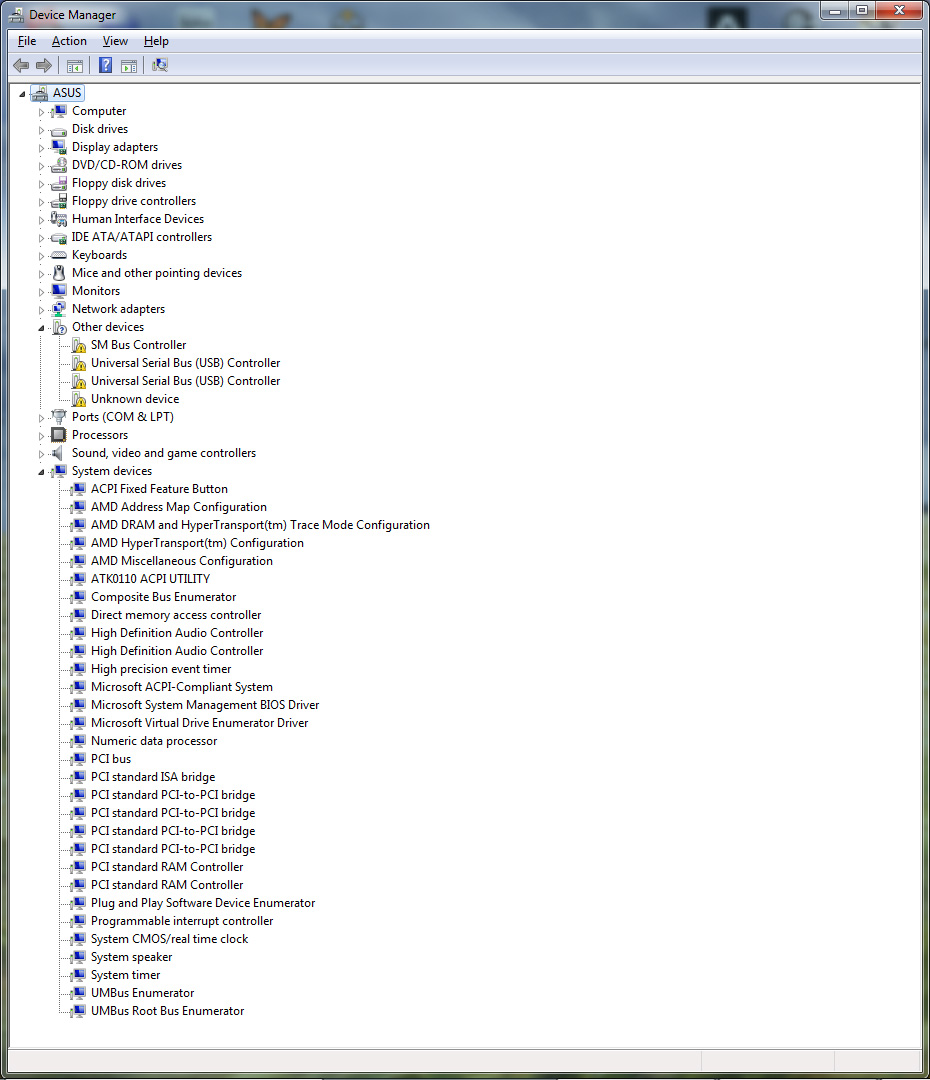Select System speaker device
The width and height of the screenshot is (930, 1080).
[x=131, y=957]
